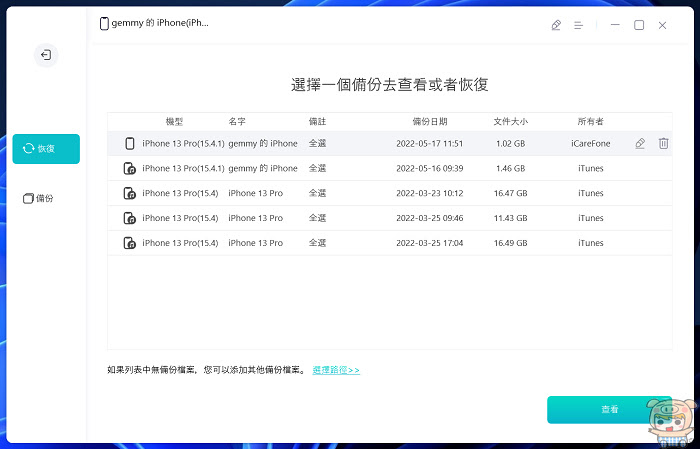
Task: Click gemmy 的 iPhone name in 1.46 GB row
Action: coord(263,169)
